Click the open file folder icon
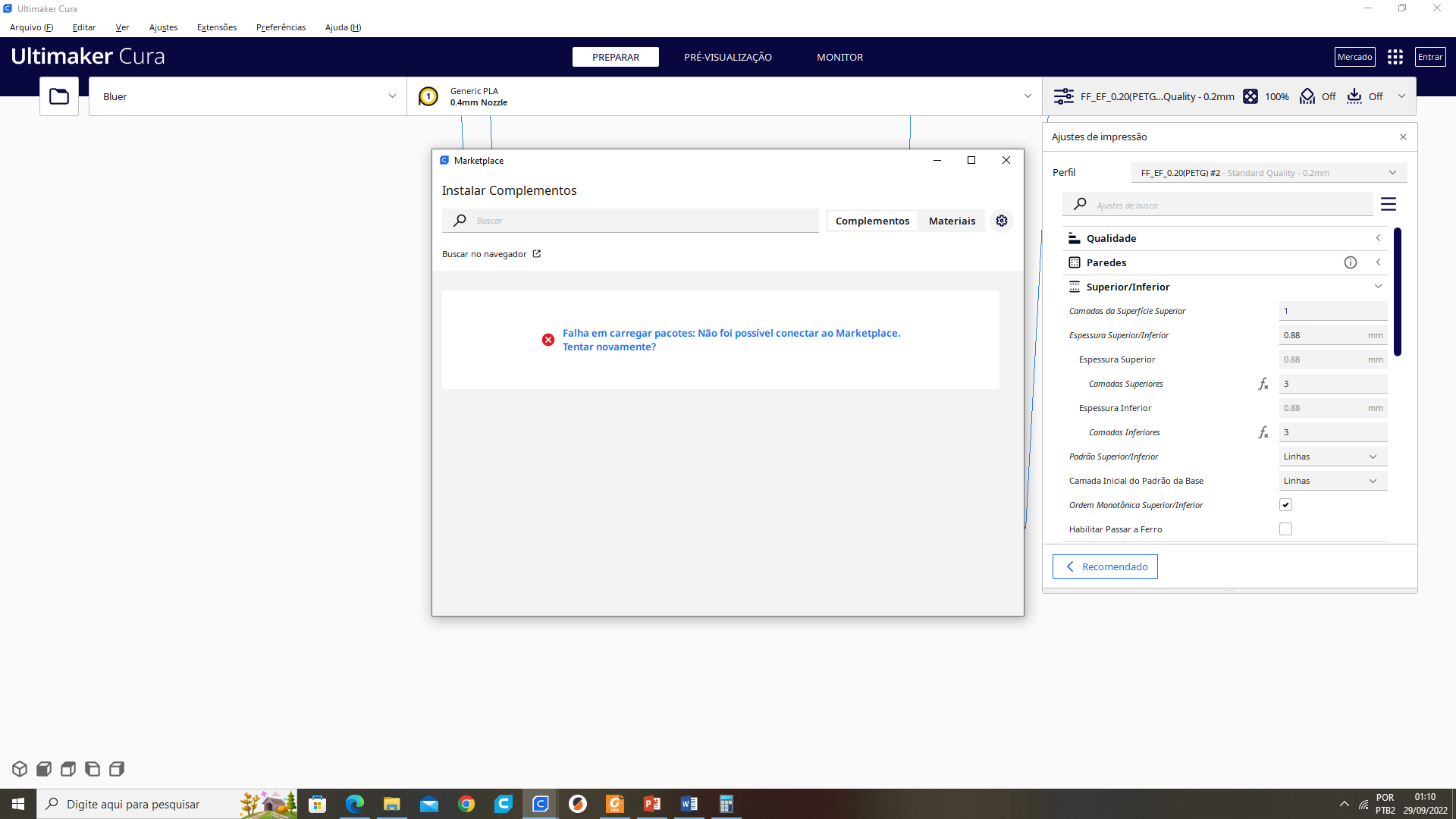Viewport: 1456px width, 819px height. click(x=59, y=96)
